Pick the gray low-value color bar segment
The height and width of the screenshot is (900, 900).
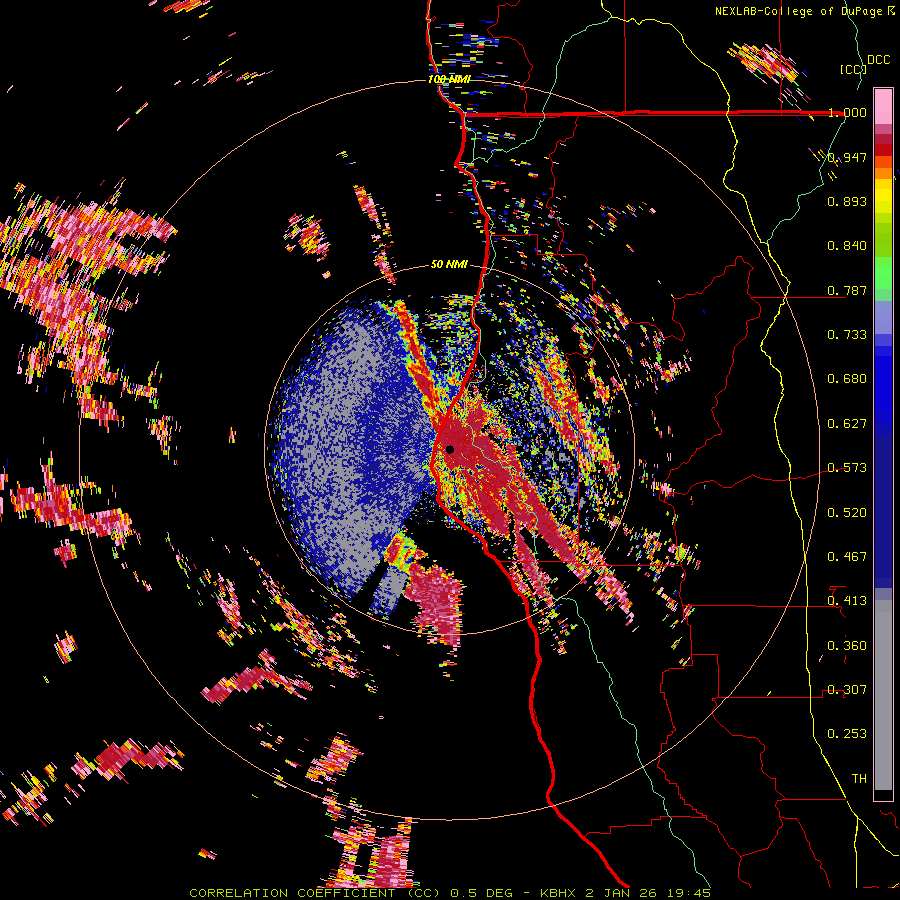883,695
